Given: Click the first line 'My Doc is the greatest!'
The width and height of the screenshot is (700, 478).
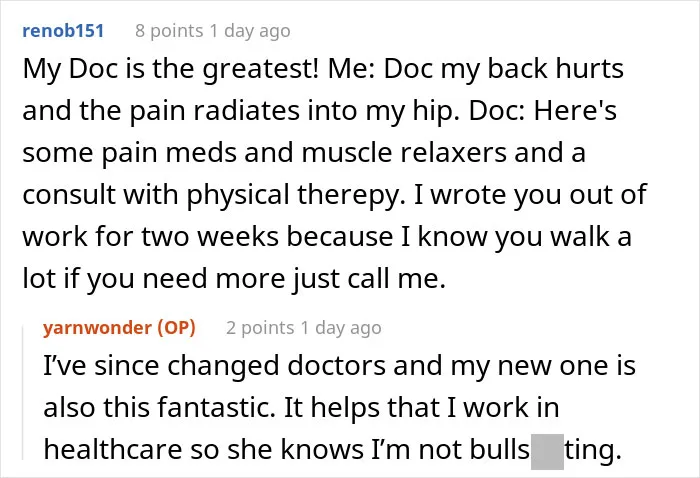Looking at the screenshot, I should tap(171, 70).
